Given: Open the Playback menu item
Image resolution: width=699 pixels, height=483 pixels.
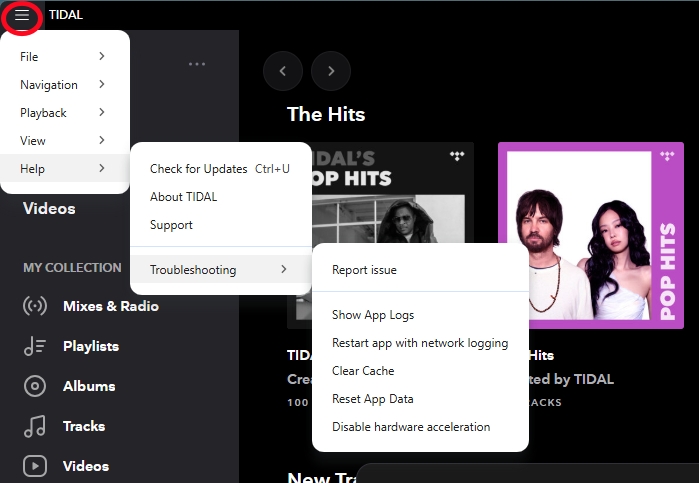Looking at the screenshot, I should 65,113.
